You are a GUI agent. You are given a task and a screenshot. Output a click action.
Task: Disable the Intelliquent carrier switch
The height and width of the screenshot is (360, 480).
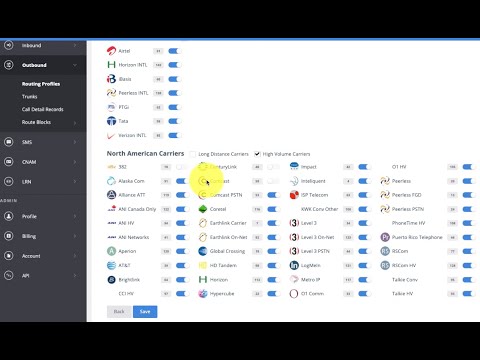[x=364, y=181]
